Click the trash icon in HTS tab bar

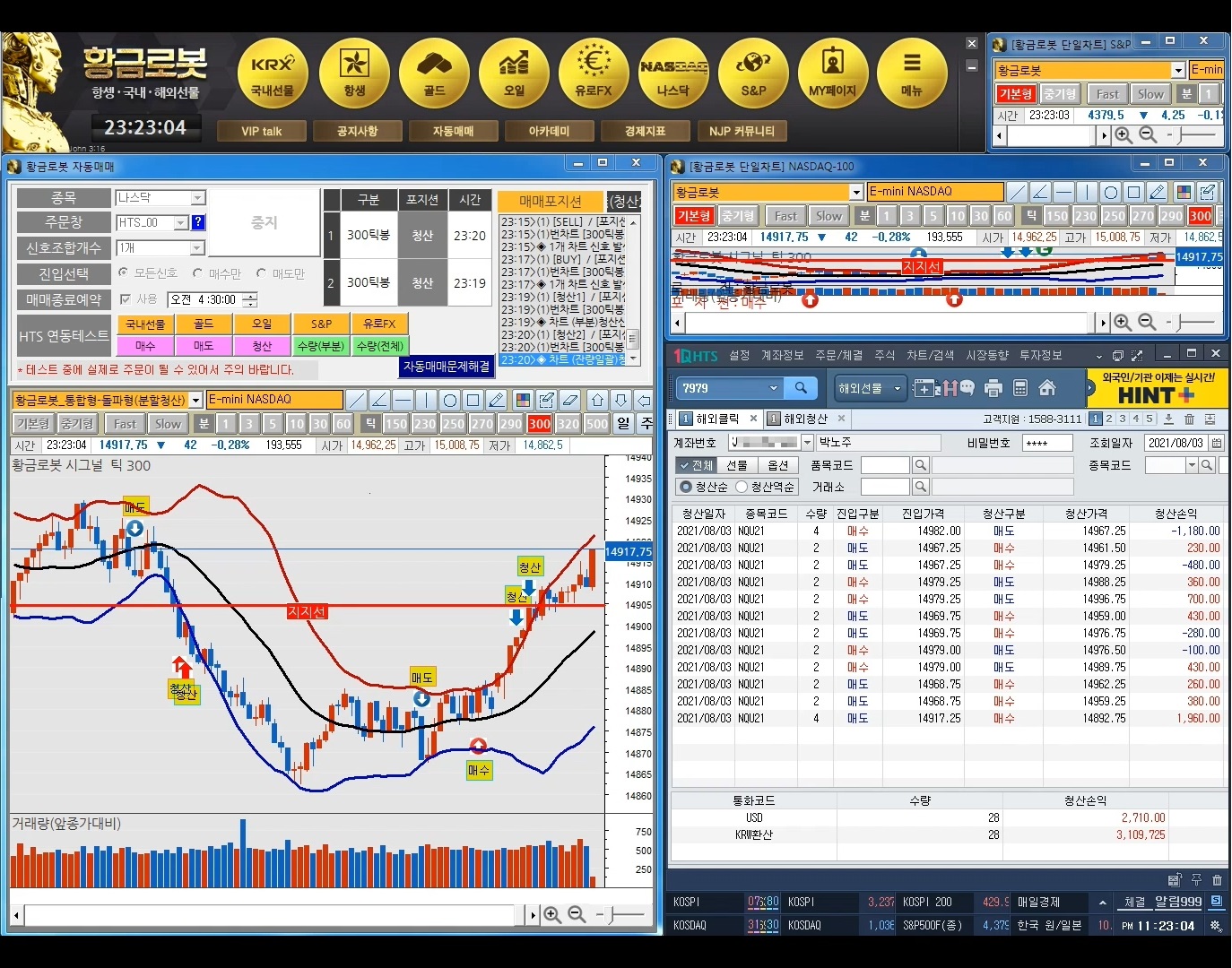tap(1189, 419)
